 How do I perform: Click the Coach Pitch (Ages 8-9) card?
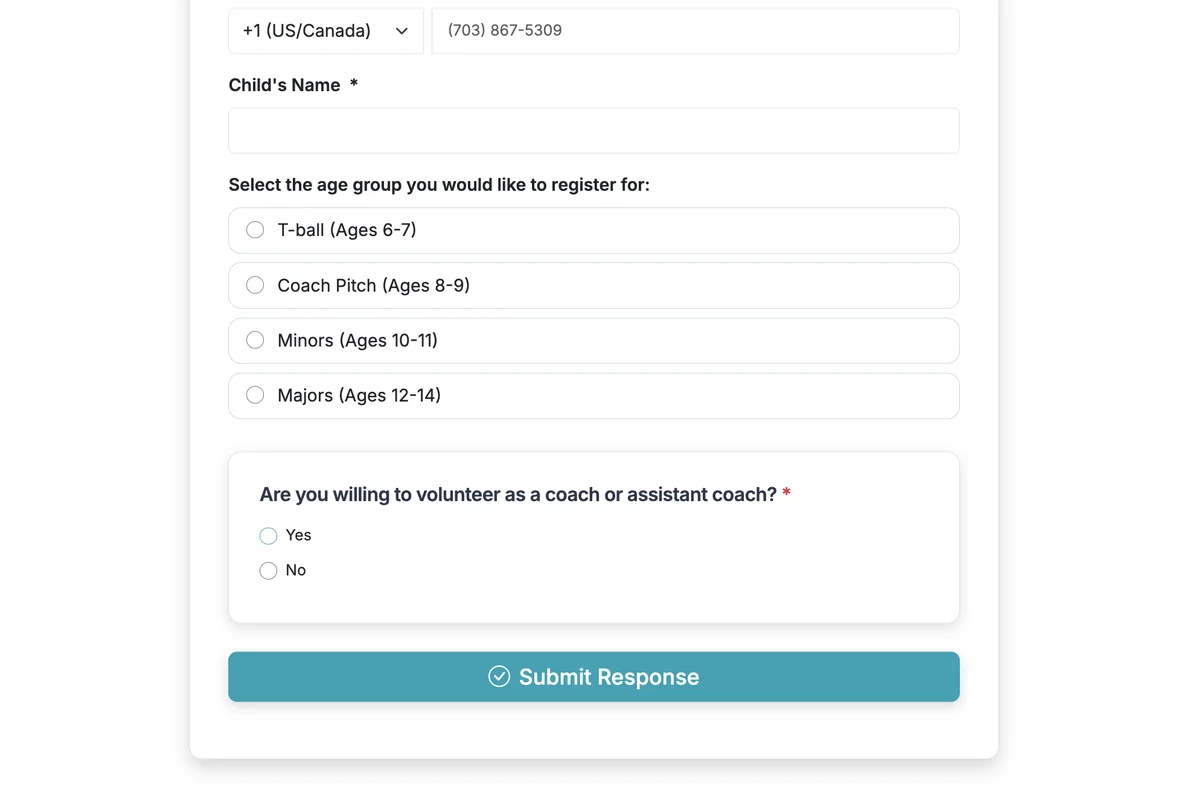594,285
